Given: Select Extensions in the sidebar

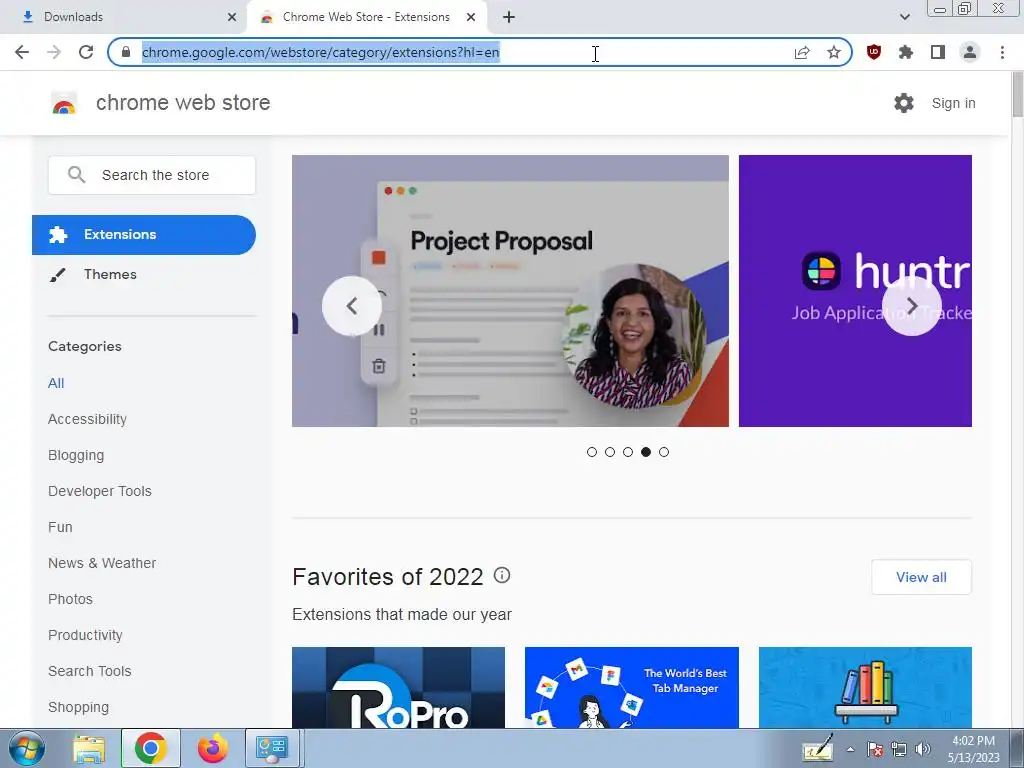Looking at the screenshot, I should [x=144, y=234].
